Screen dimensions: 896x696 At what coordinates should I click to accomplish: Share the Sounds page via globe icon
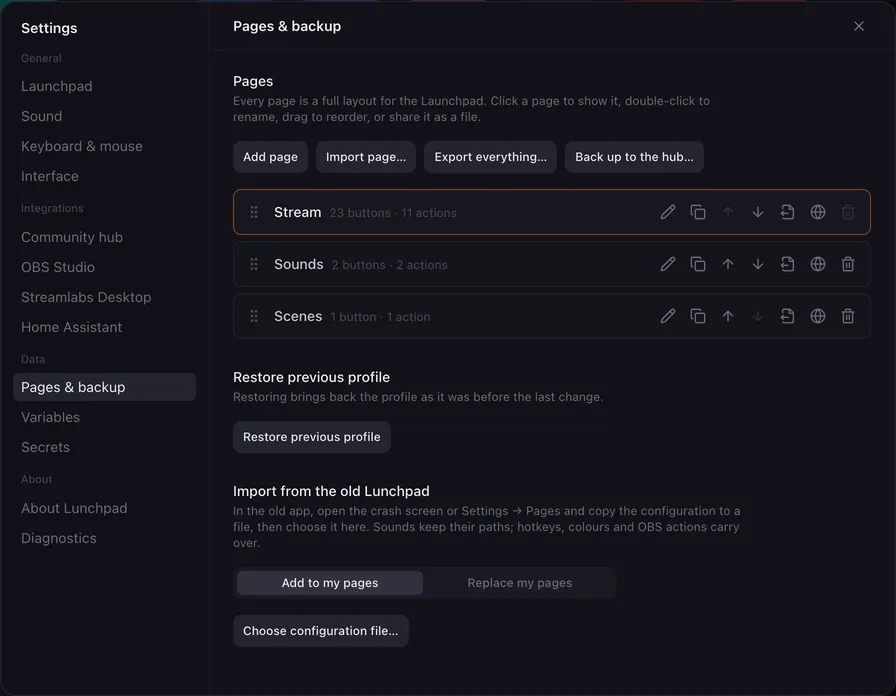[818, 264]
